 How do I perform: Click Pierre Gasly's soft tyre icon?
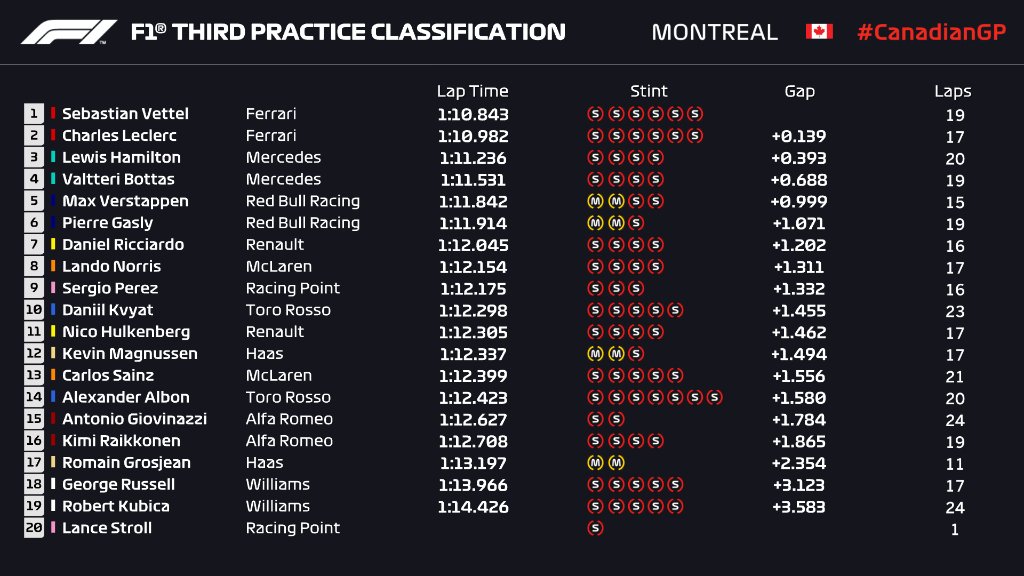coord(636,223)
